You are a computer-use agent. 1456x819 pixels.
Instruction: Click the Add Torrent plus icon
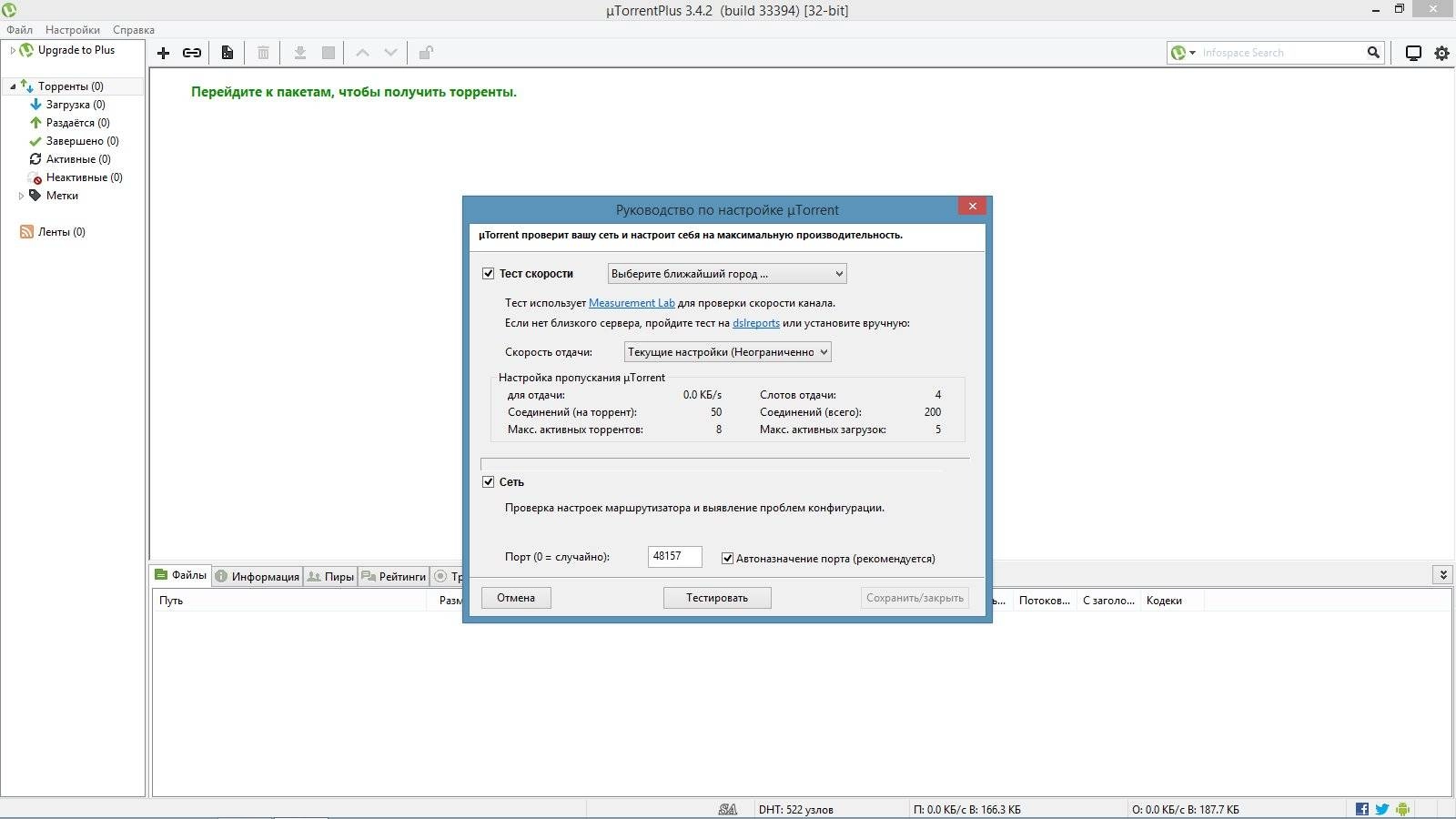click(164, 53)
